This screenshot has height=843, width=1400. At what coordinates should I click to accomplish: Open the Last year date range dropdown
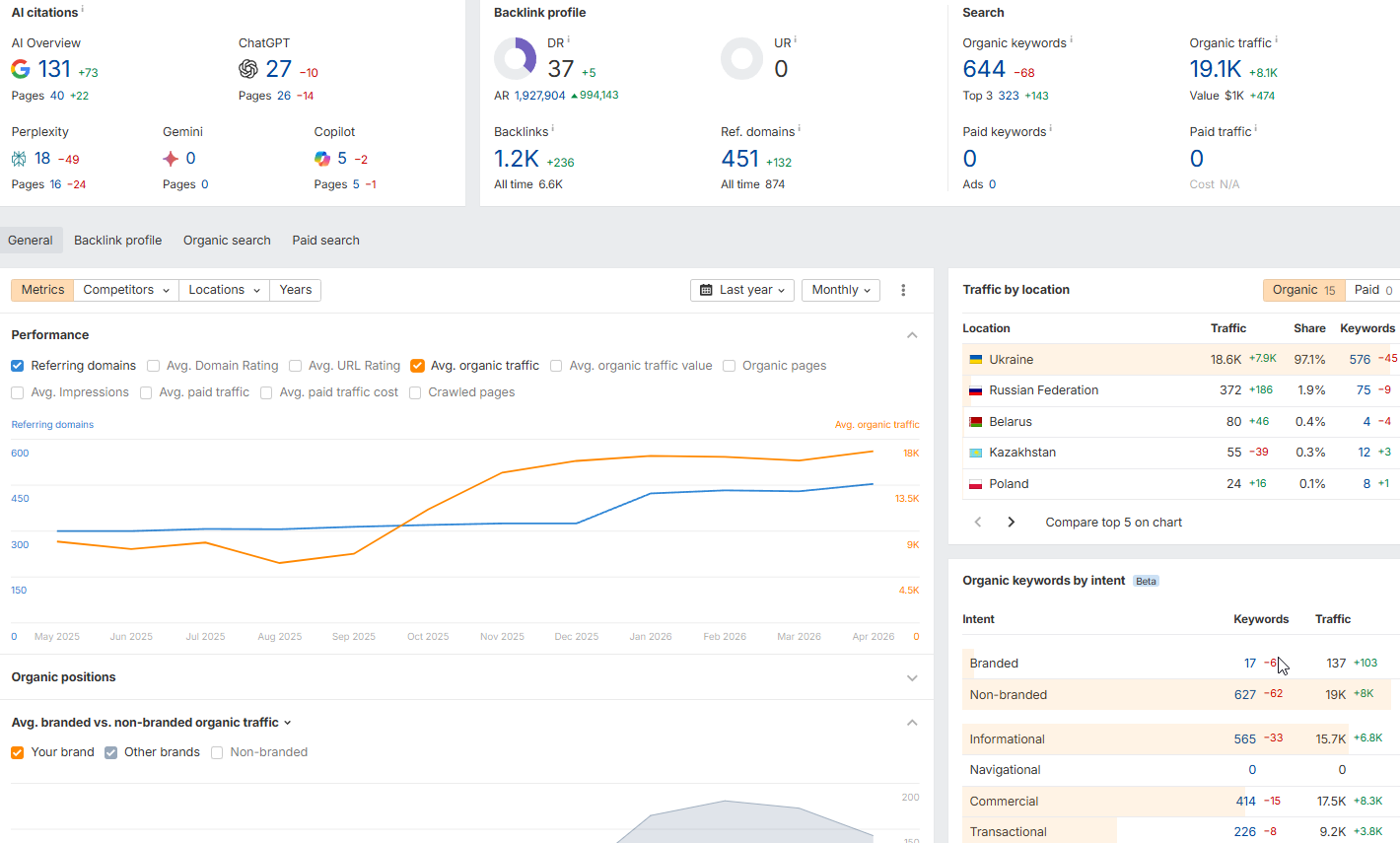click(x=742, y=290)
